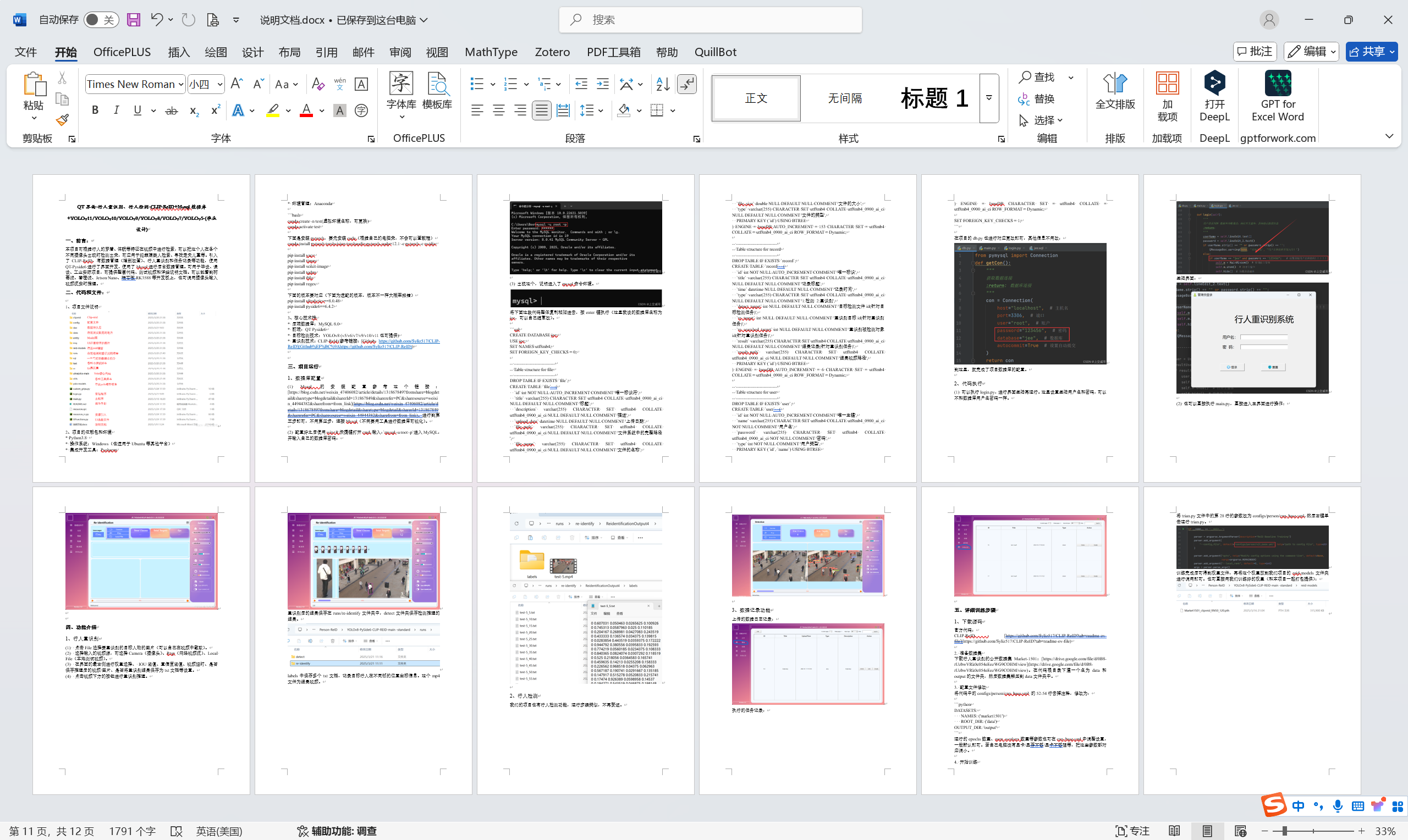Apply strikethrough to selected text
1408x840 pixels.
pos(171,111)
